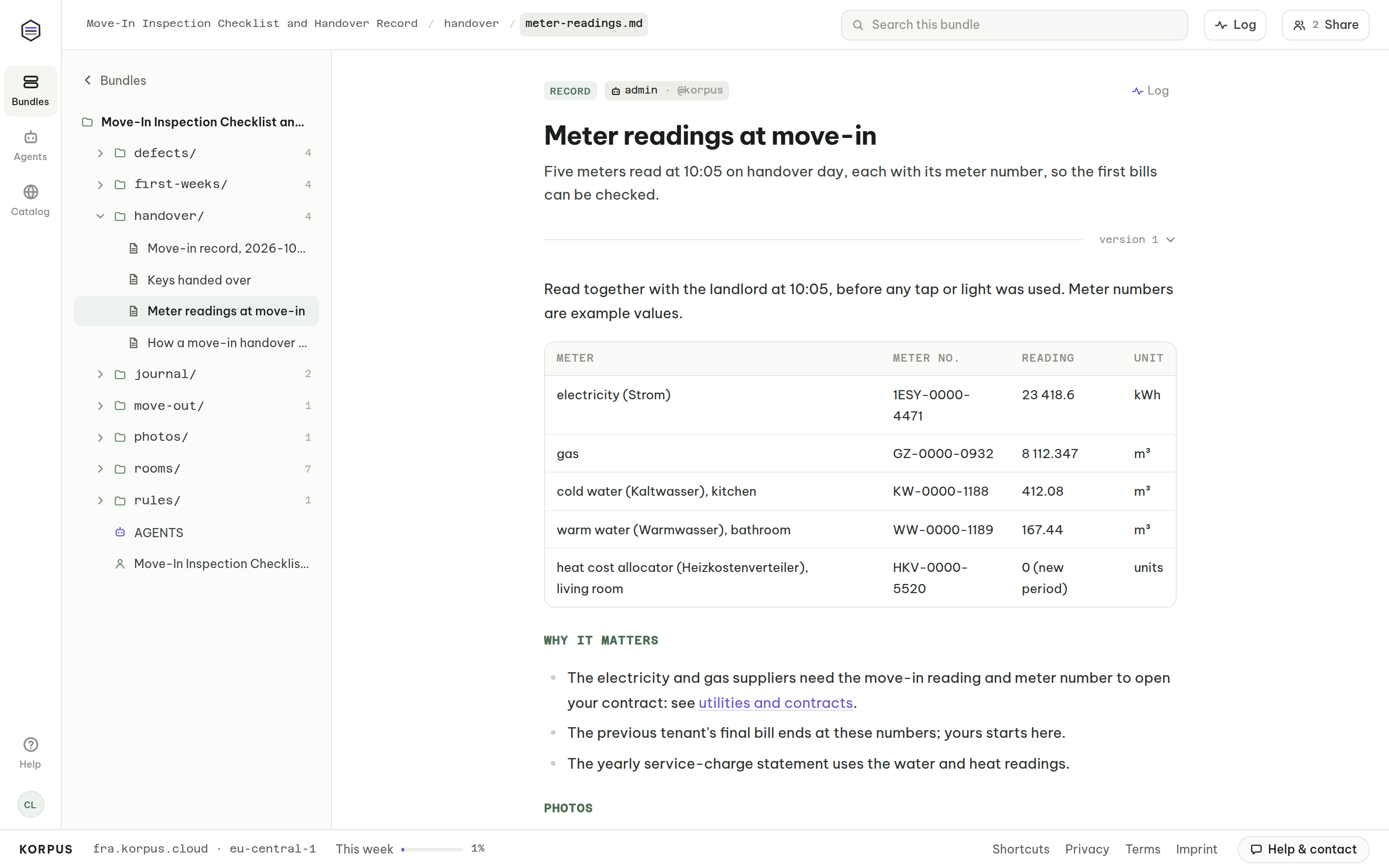The height and width of the screenshot is (868, 1389).
Task: Click the WHY IT MATTERS heading
Action: (601, 640)
